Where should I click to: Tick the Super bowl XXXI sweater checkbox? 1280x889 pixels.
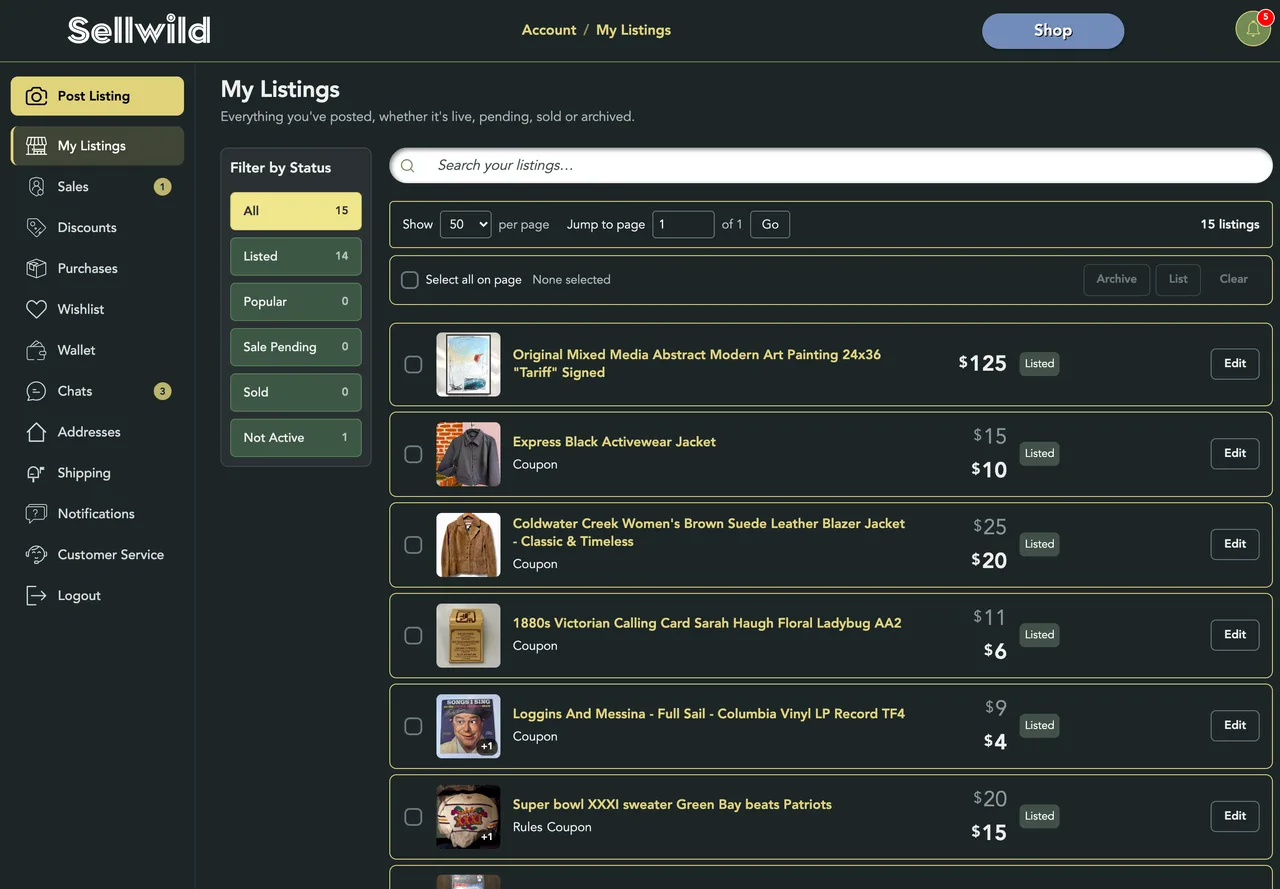point(413,817)
